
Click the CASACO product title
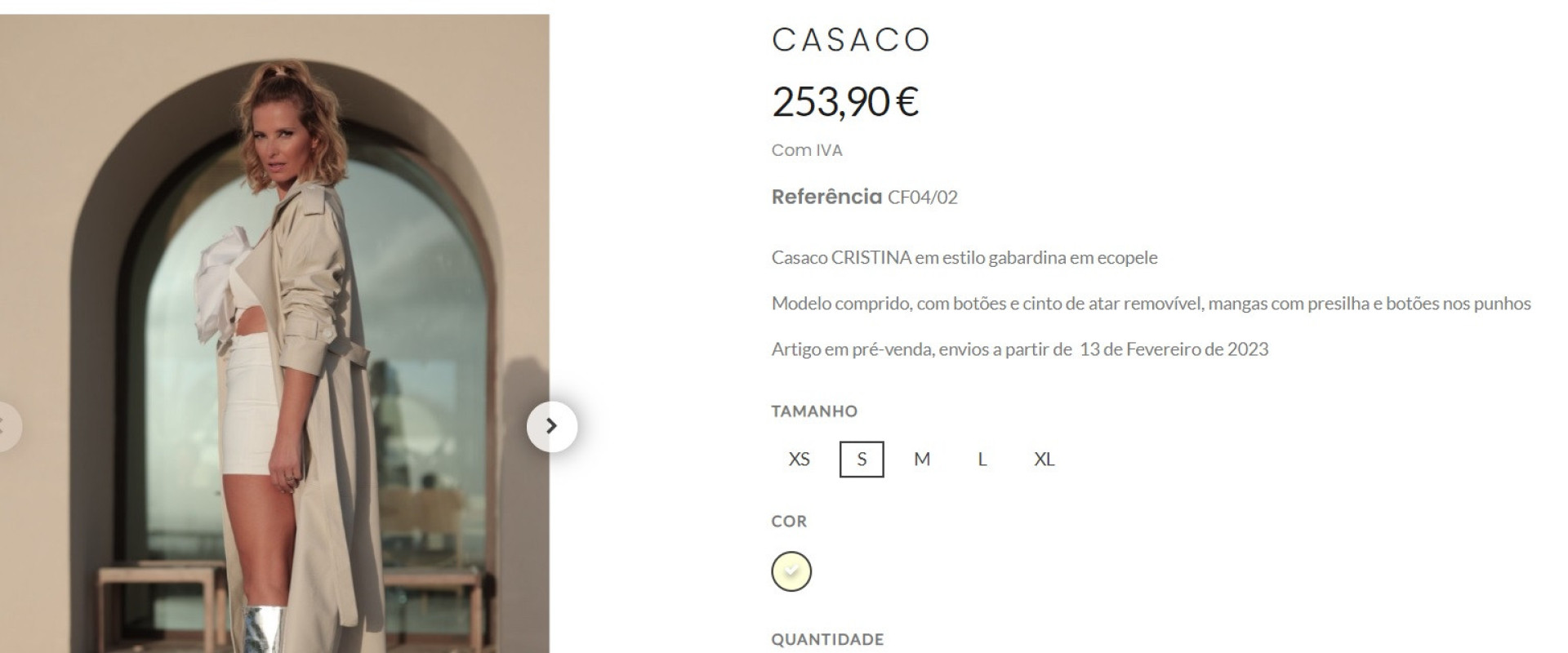click(x=851, y=40)
